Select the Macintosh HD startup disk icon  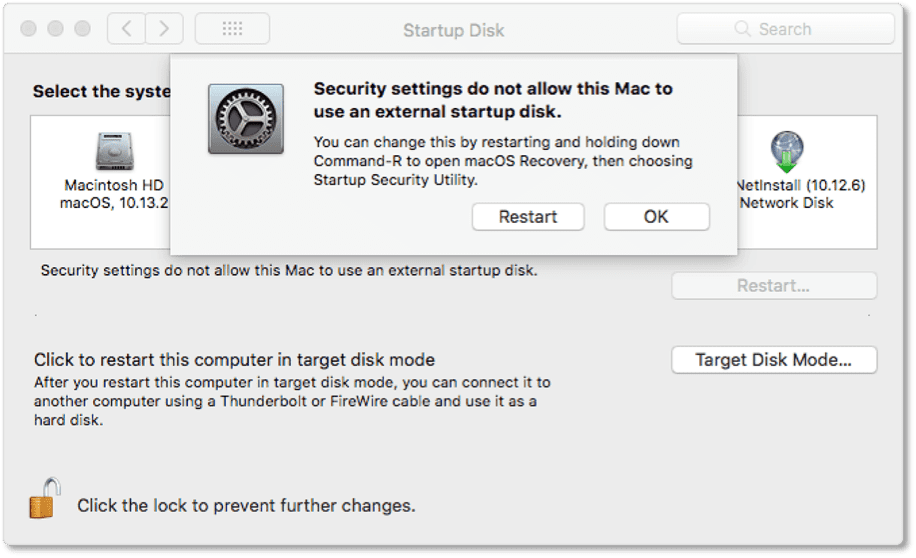pyautogui.click(x=114, y=151)
